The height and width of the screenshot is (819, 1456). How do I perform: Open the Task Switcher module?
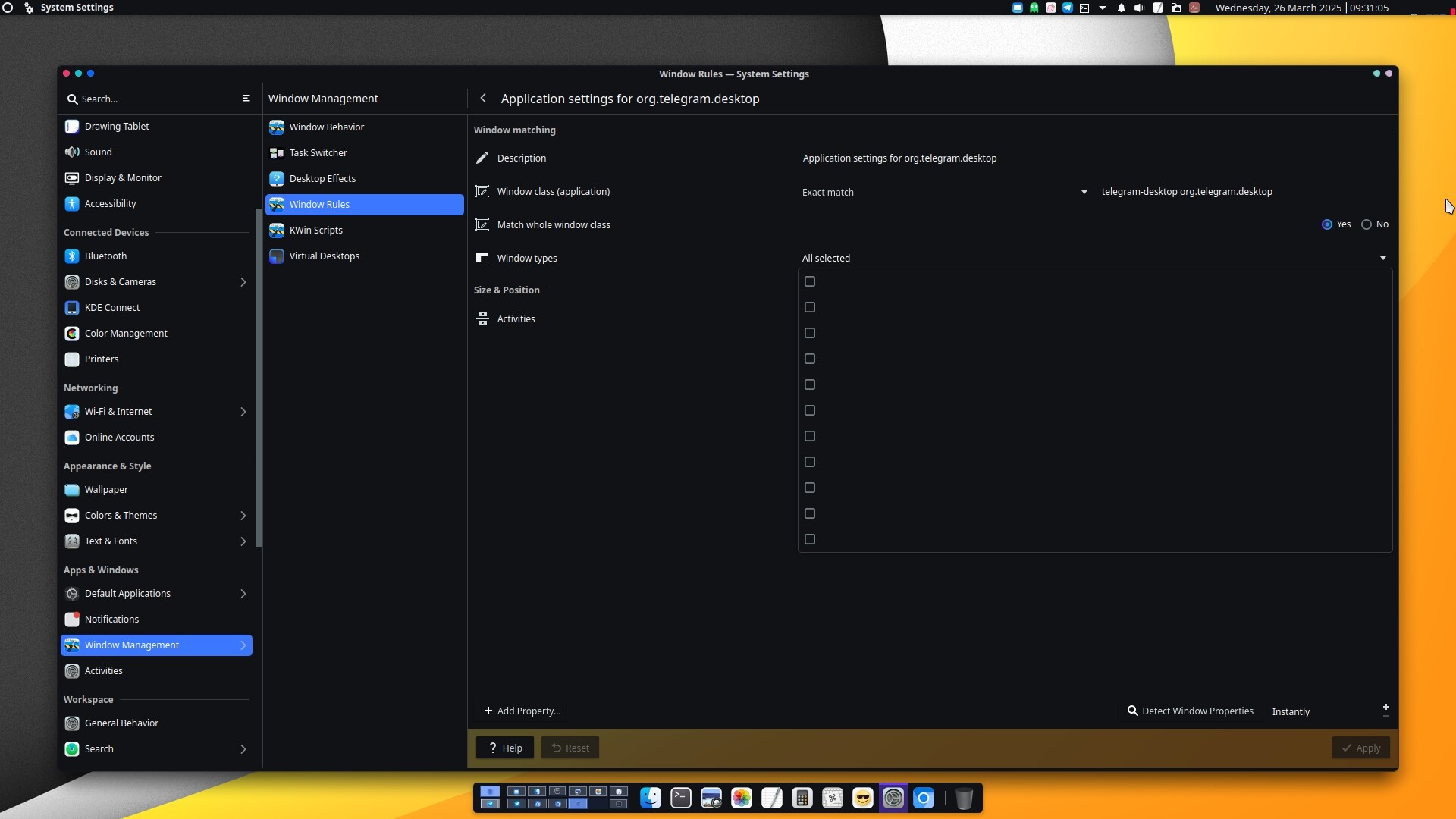[x=364, y=152]
